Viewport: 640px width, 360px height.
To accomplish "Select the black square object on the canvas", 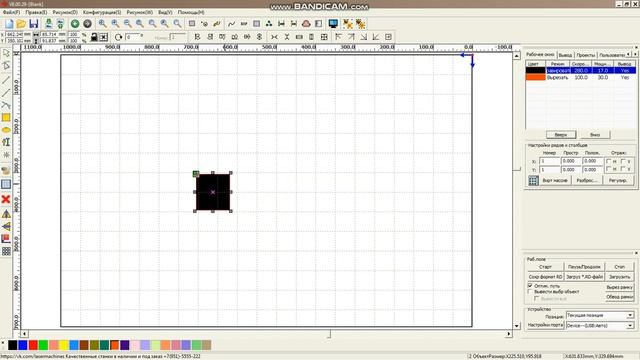I will point(213,192).
